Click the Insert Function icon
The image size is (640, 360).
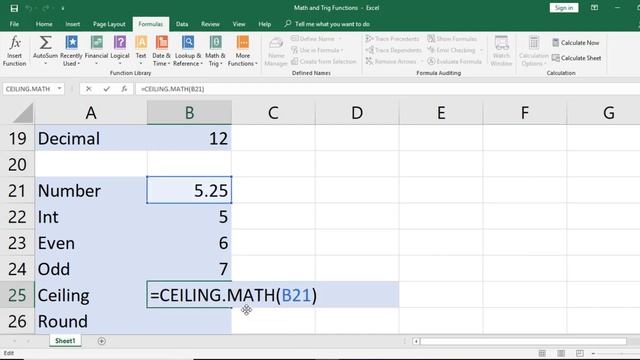(15, 51)
